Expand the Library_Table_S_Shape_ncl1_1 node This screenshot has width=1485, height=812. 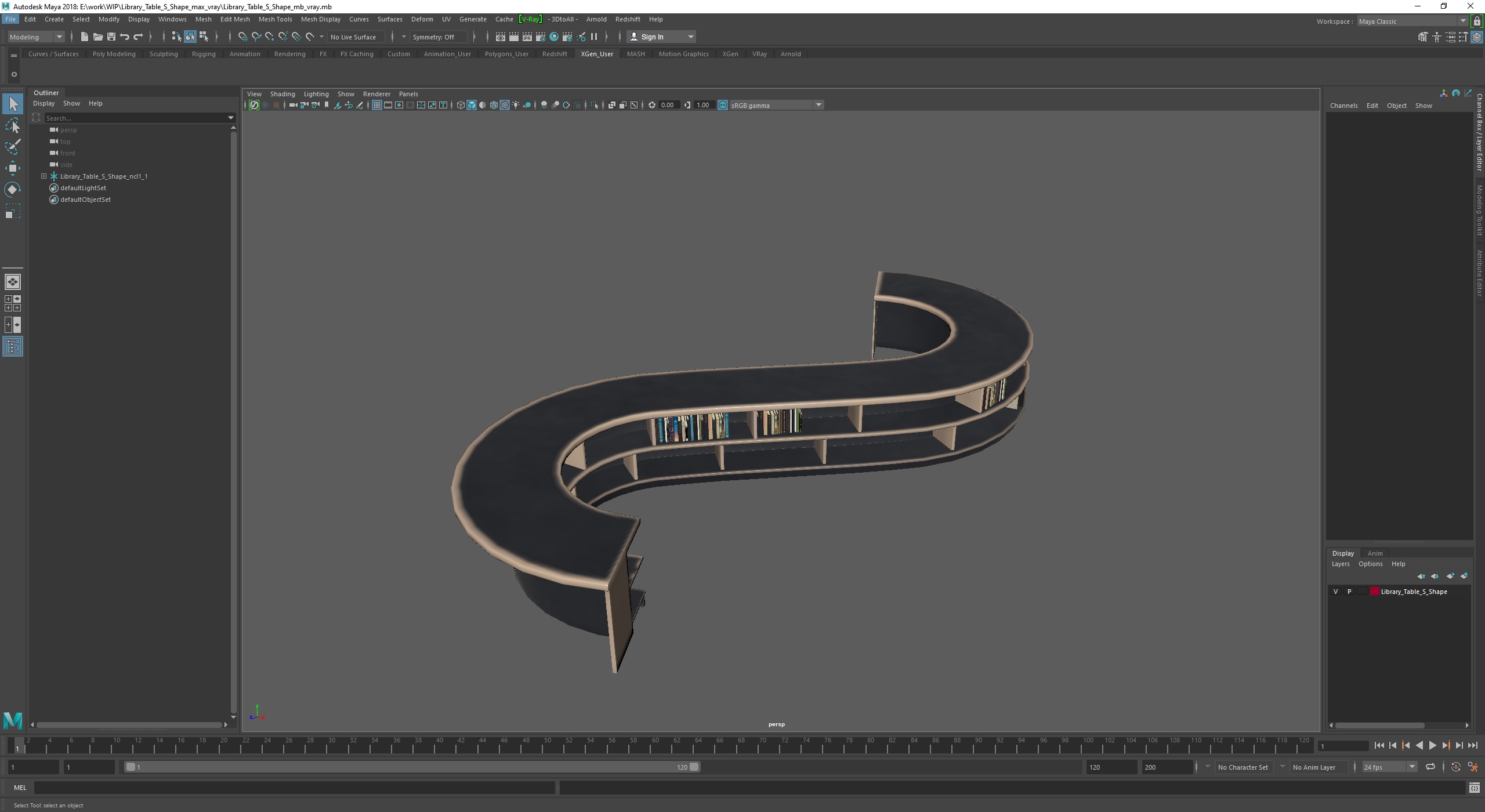(44, 176)
